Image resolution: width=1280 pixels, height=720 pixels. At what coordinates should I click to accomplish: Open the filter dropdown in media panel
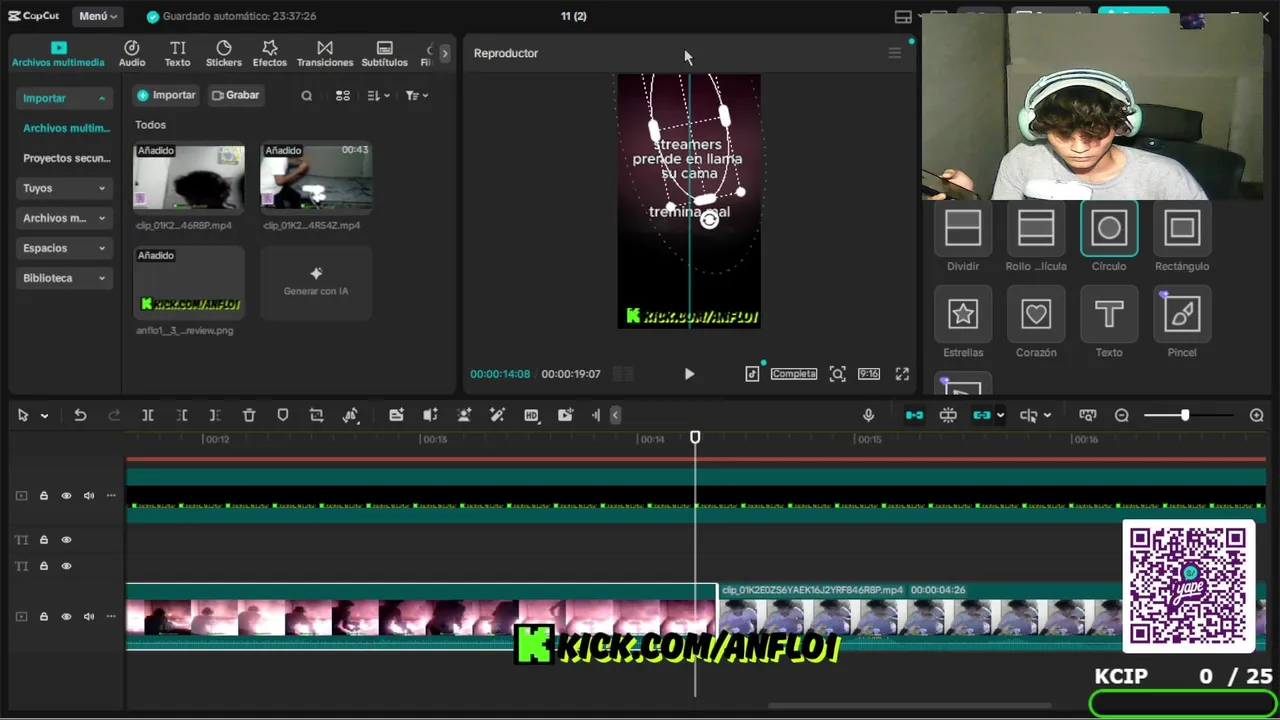(417, 96)
